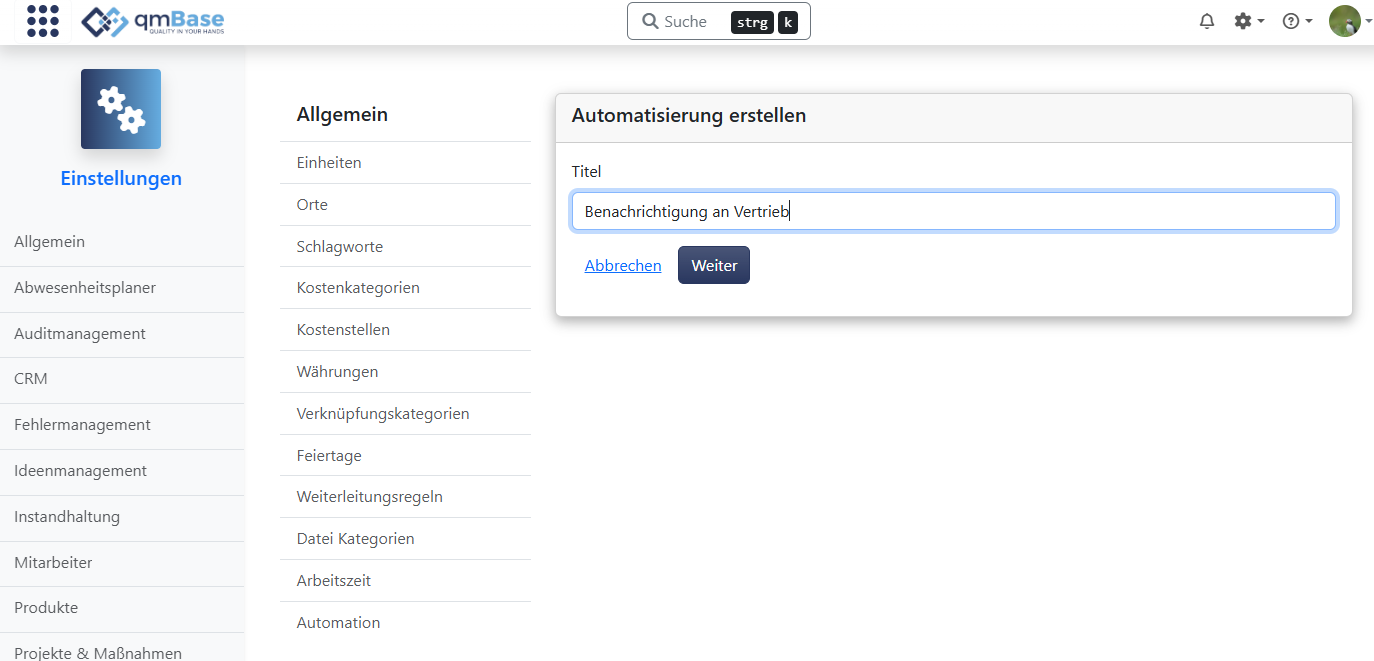The height and width of the screenshot is (661, 1374).
Task: Click the Einstellungen gears tile icon
Action: [120, 108]
